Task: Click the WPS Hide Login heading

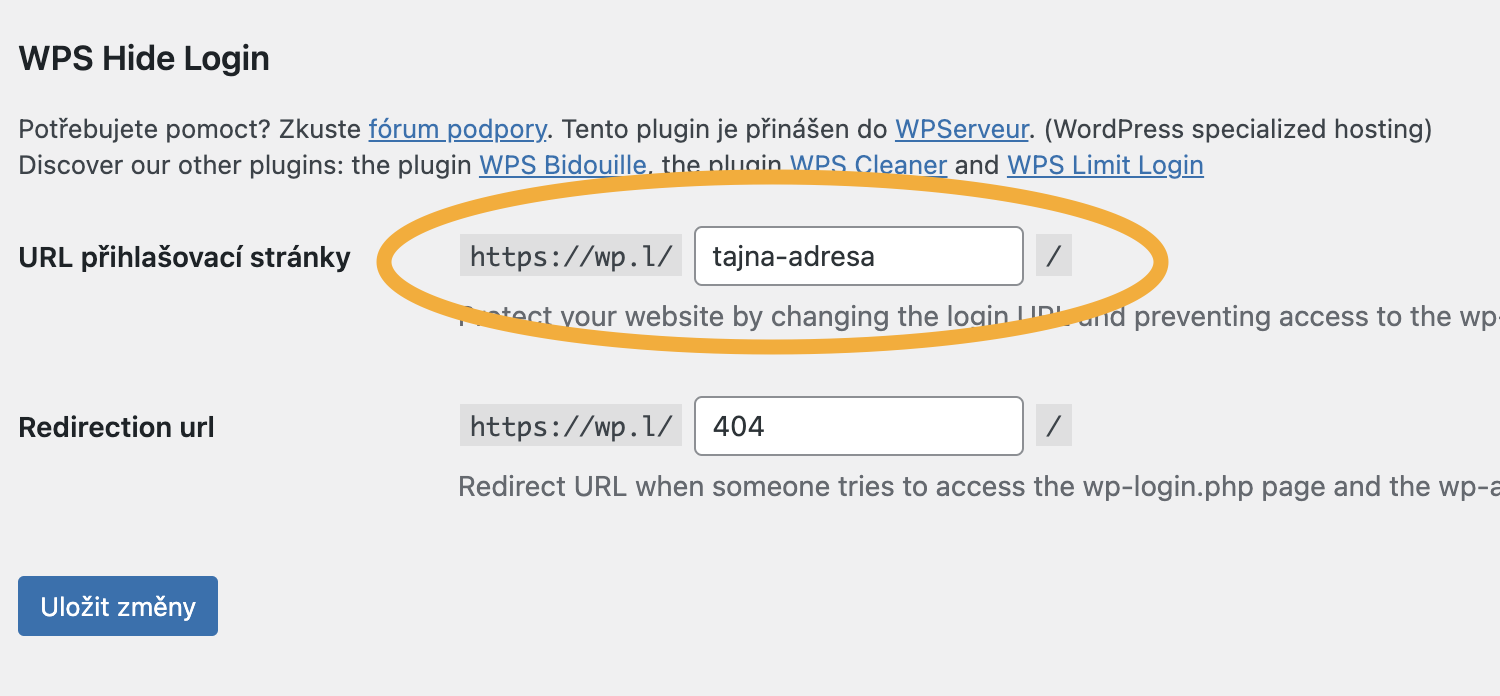Action: tap(144, 58)
